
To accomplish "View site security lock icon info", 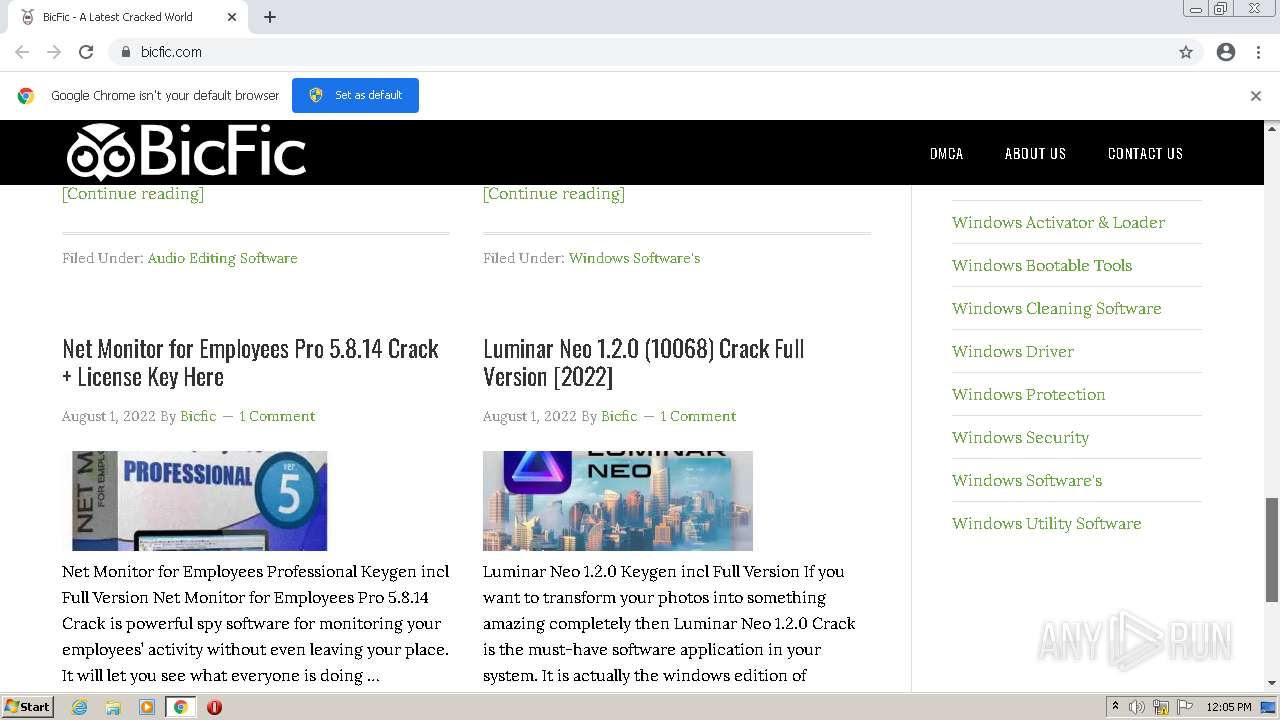I will [x=125, y=52].
